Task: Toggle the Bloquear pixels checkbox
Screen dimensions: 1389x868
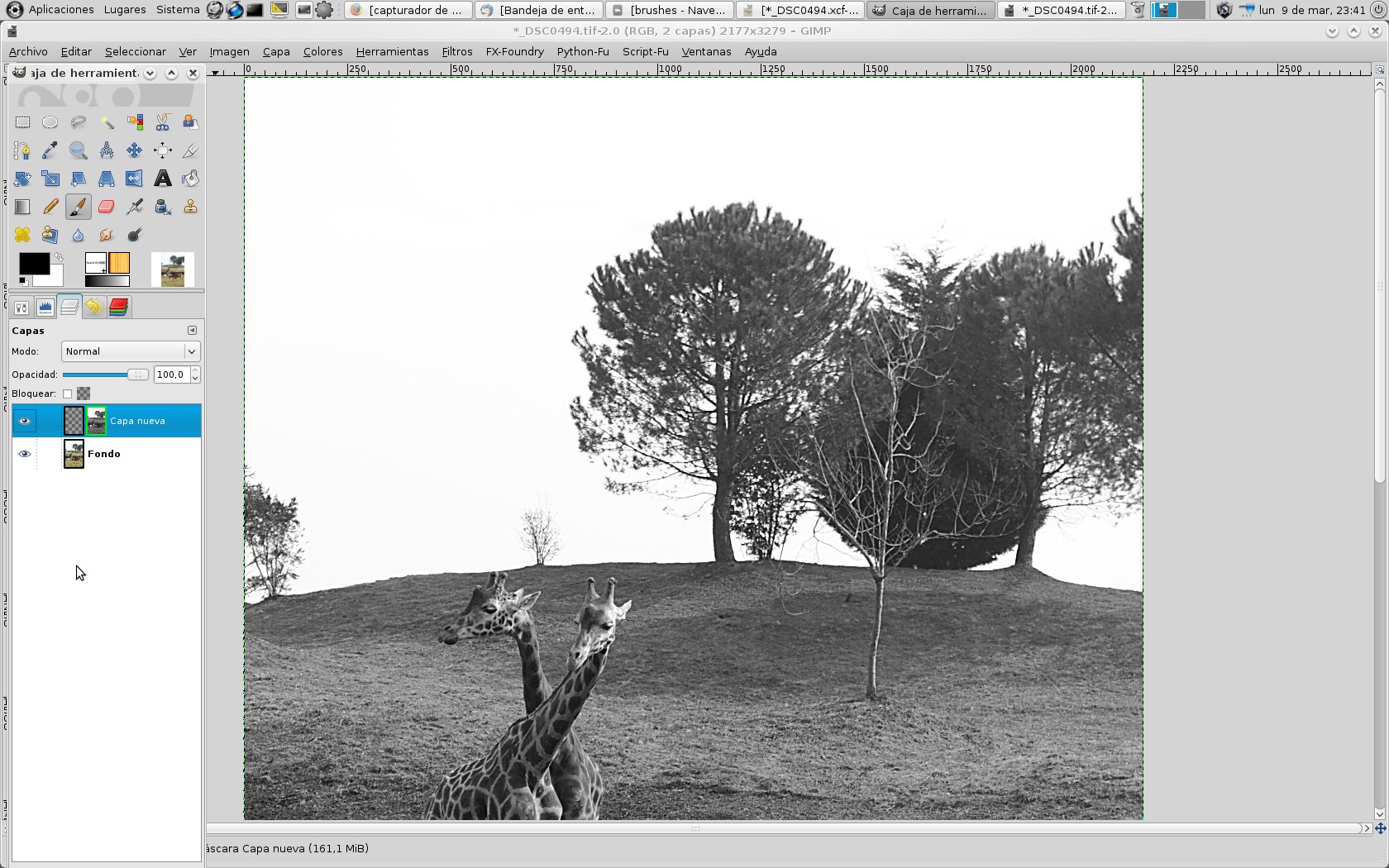Action: point(68,393)
